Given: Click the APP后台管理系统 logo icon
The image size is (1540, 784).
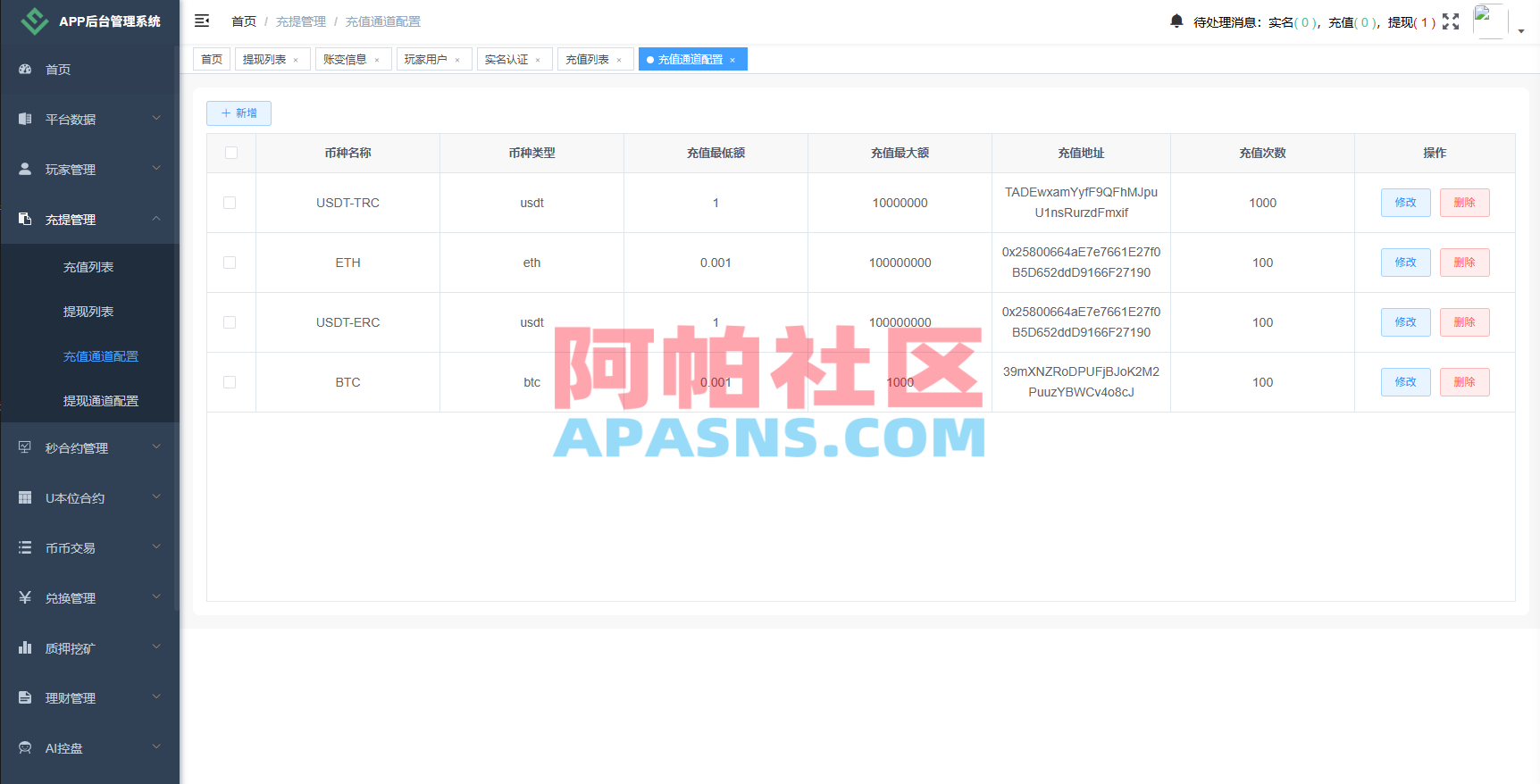Looking at the screenshot, I should (x=35, y=21).
